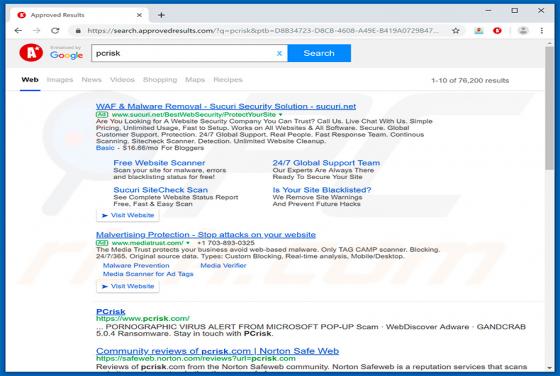Select the Web results tab
Image resolution: width=560 pixels, height=376 pixels.
[x=30, y=80]
